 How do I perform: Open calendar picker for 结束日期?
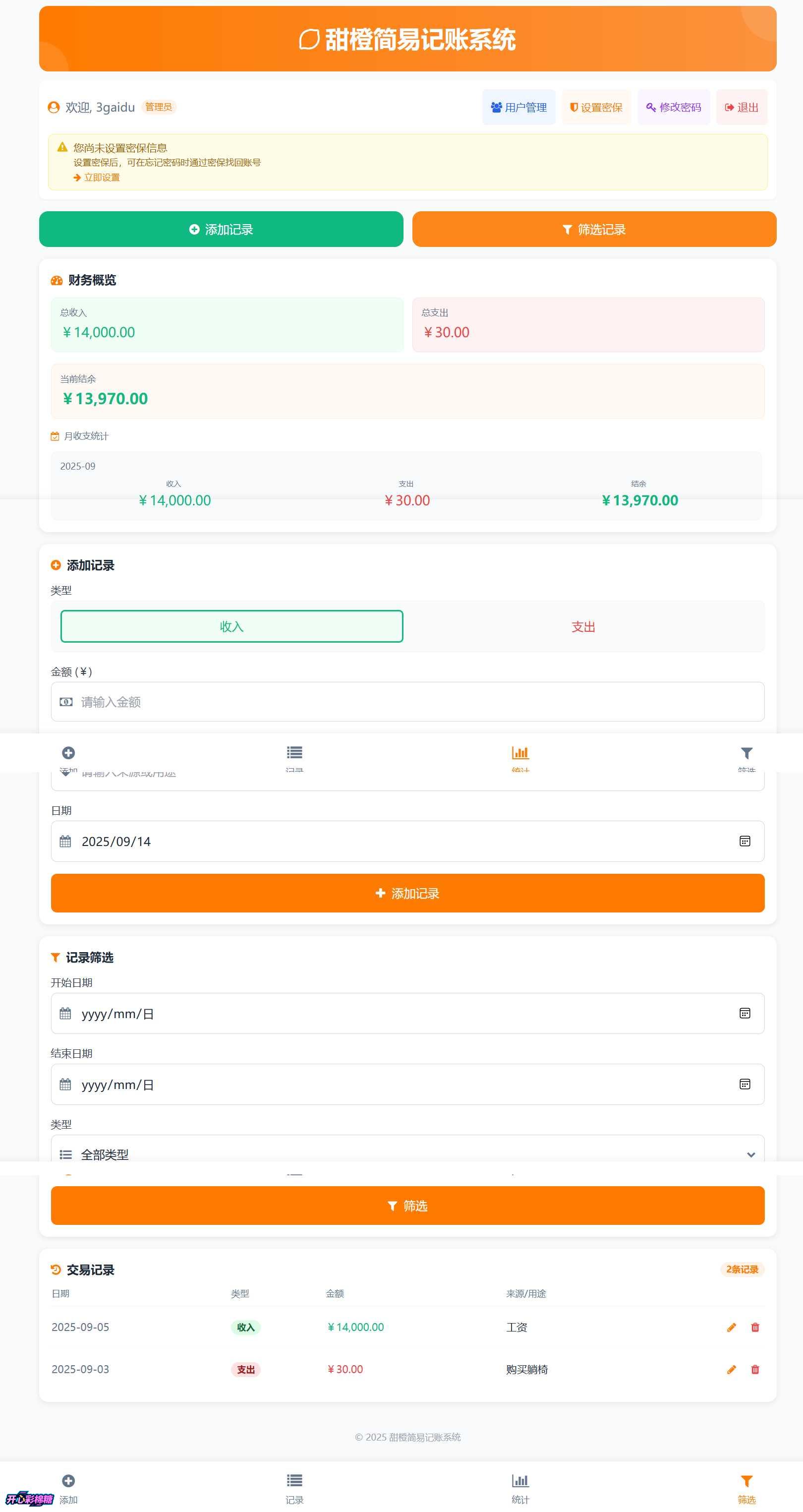pyautogui.click(x=745, y=1084)
